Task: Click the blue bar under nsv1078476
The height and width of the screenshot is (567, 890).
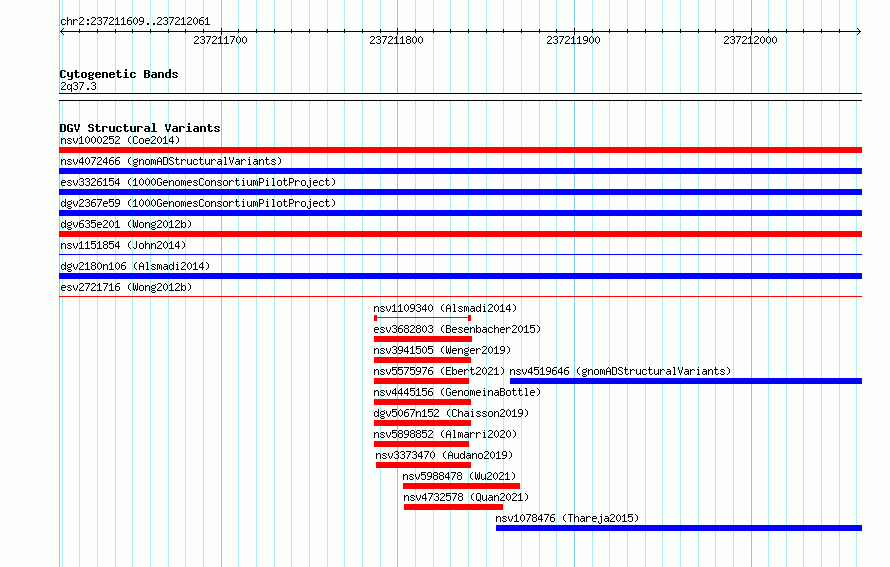Action: click(679, 528)
